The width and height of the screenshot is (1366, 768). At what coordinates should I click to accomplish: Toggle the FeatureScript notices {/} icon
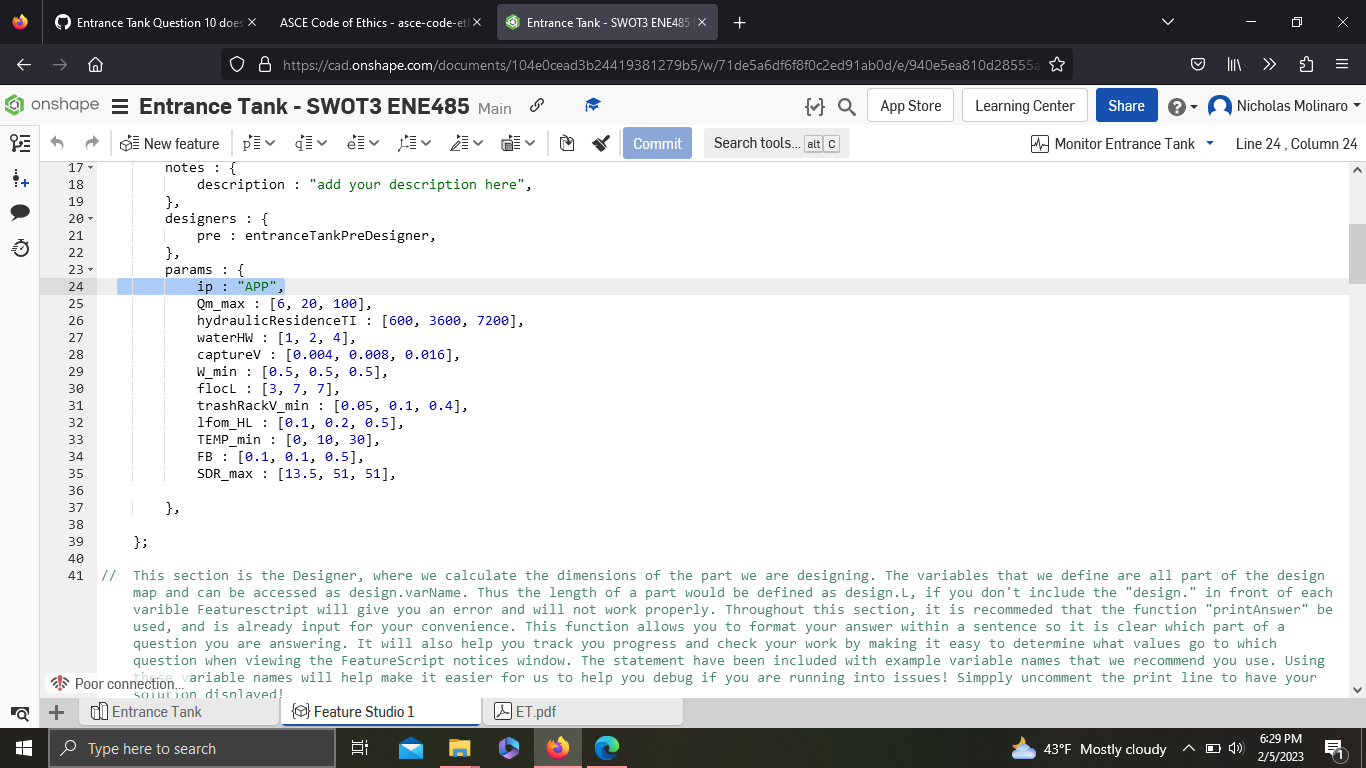(x=815, y=105)
